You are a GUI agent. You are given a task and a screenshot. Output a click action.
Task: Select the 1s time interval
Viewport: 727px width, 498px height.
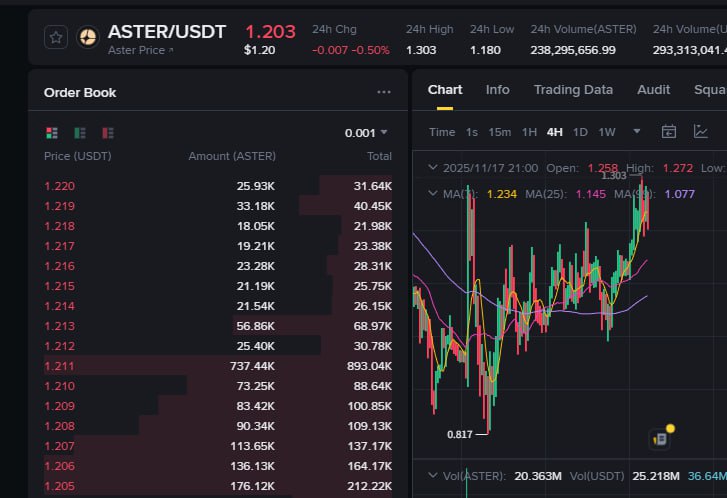pyautogui.click(x=472, y=132)
